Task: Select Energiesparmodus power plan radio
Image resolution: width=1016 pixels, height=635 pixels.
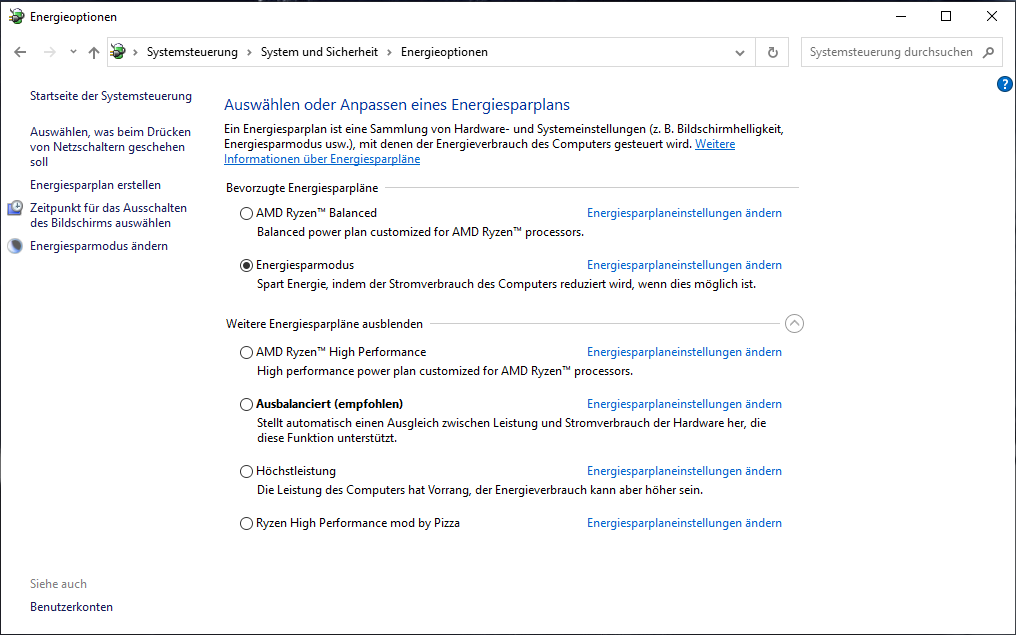Action: (246, 265)
